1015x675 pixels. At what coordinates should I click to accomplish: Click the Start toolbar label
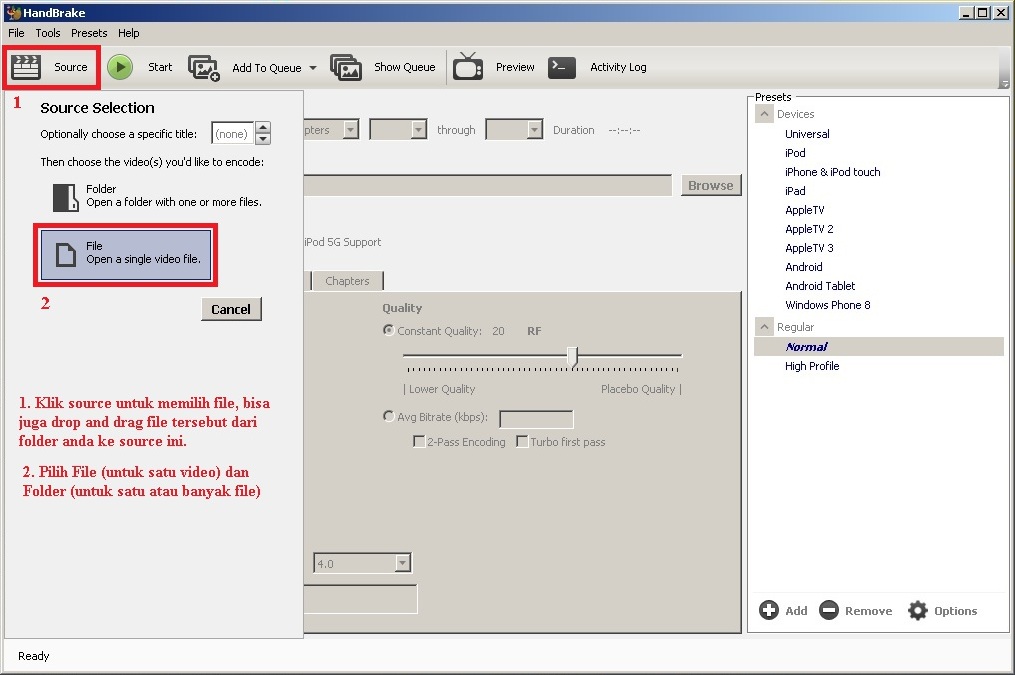point(160,67)
